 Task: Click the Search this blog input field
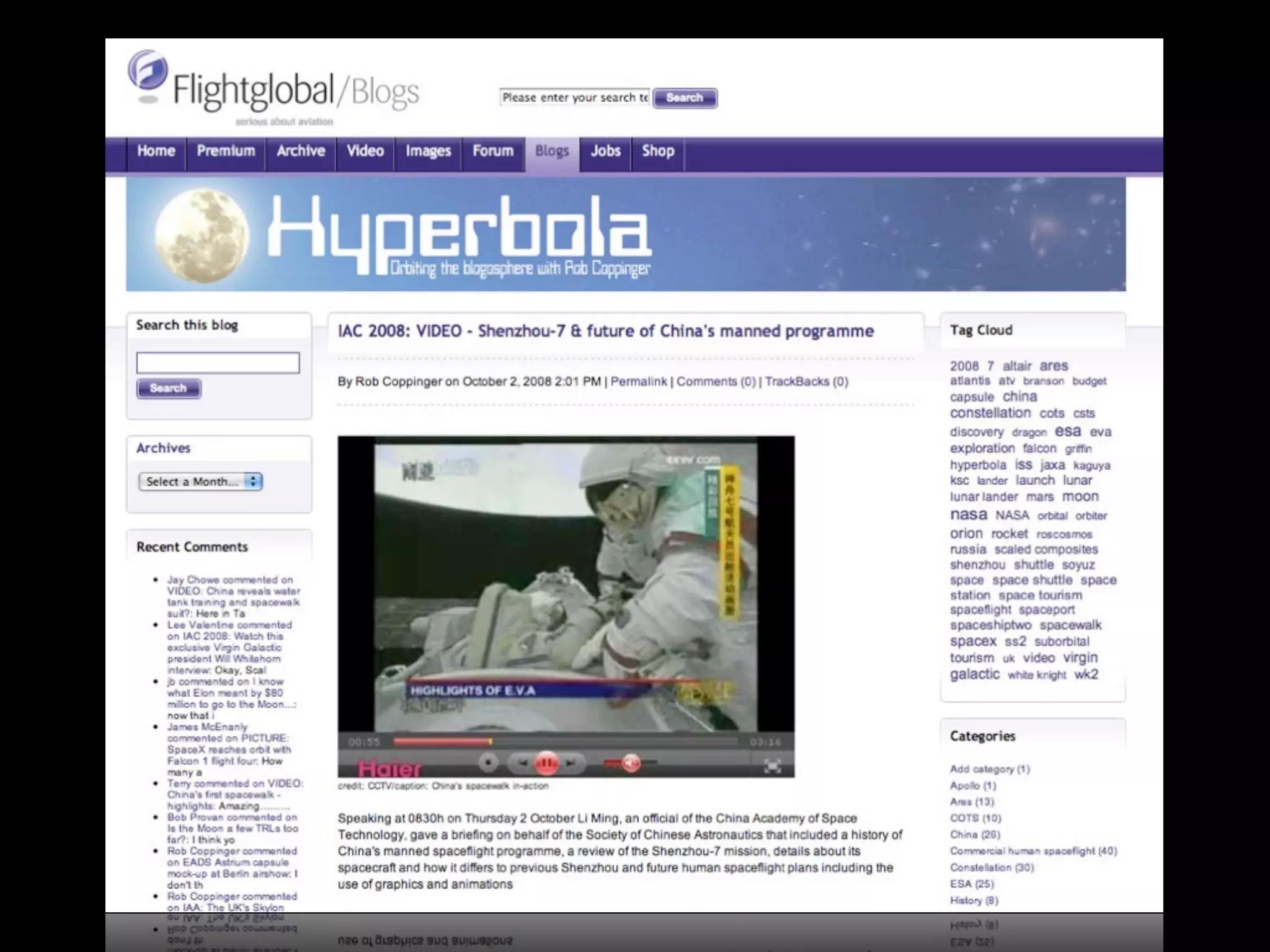click(x=218, y=363)
